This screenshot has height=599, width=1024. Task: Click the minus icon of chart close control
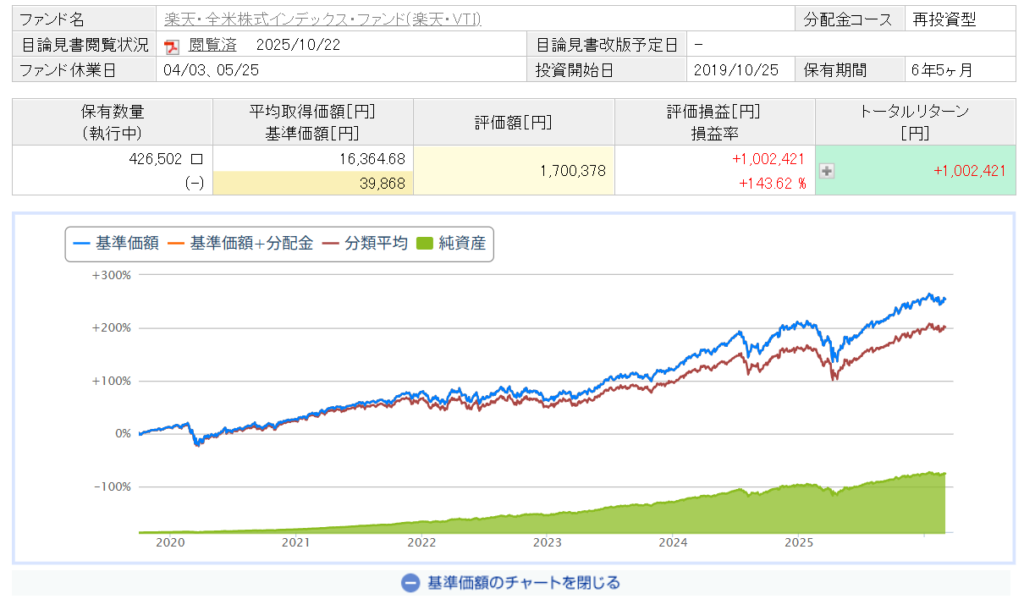point(410,582)
